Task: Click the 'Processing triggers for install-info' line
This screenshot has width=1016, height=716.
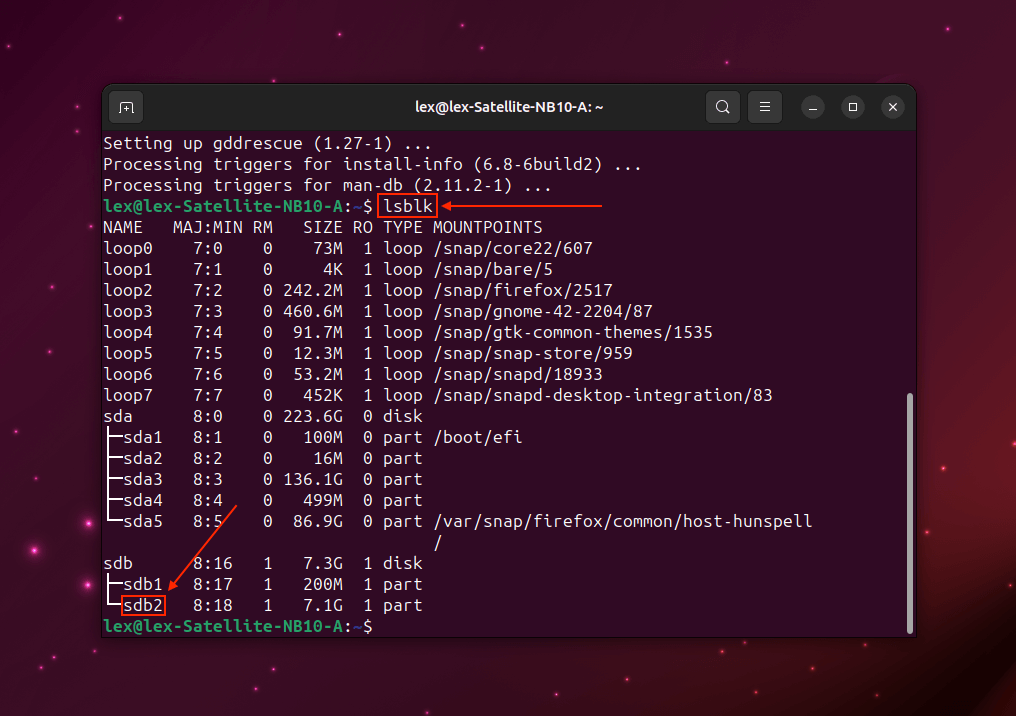Action: pyautogui.click(x=372, y=164)
